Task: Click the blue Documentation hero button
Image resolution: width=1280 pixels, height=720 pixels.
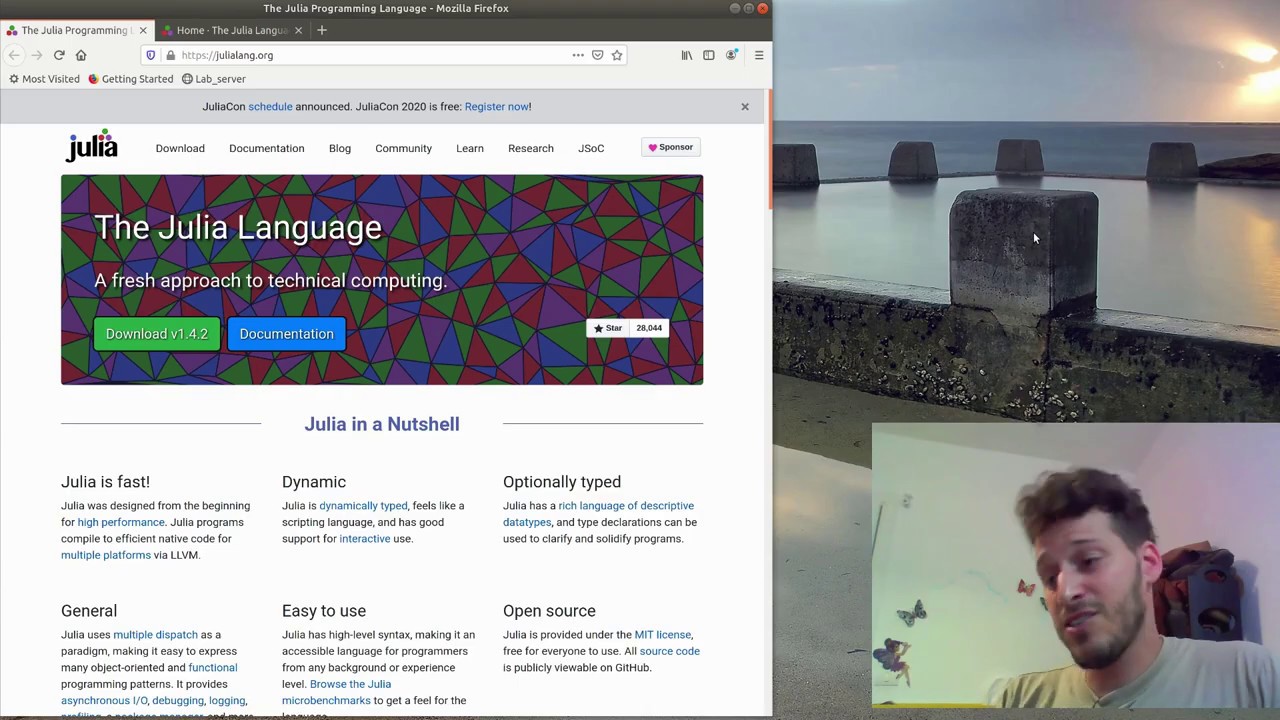Action: coord(286,334)
